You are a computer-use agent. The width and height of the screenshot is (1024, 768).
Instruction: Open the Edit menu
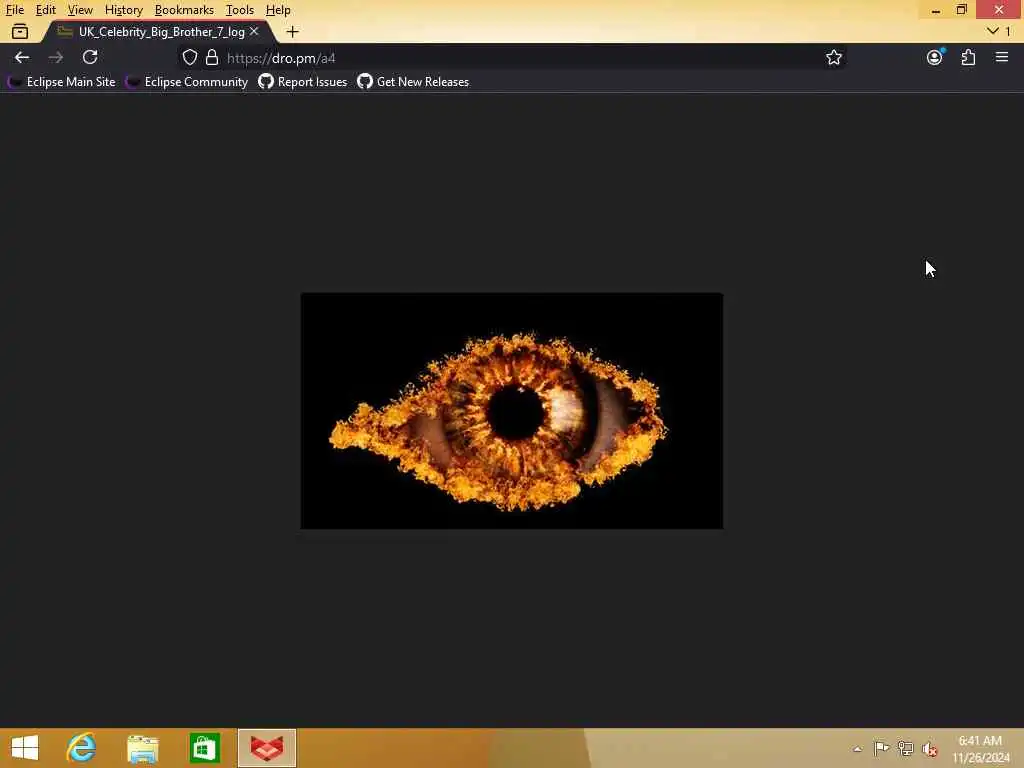tap(45, 10)
